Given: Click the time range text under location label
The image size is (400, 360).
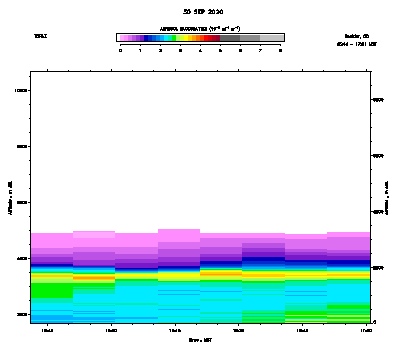Looking at the screenshot, I should pos(357,44).
